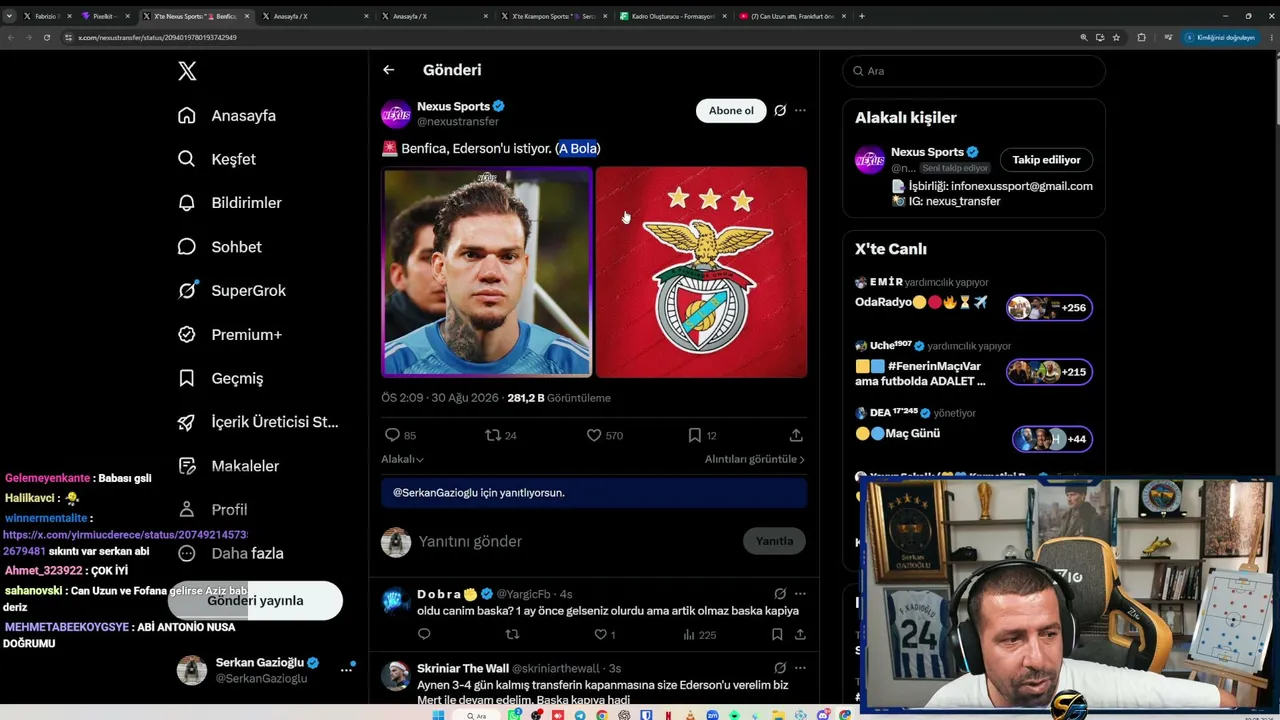
Task: Open a new browser tab
Action: [862, 16]
